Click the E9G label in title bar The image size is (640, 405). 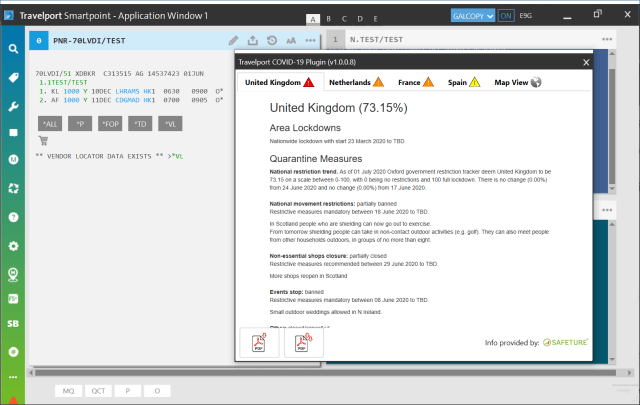click(x=526, y=16)
